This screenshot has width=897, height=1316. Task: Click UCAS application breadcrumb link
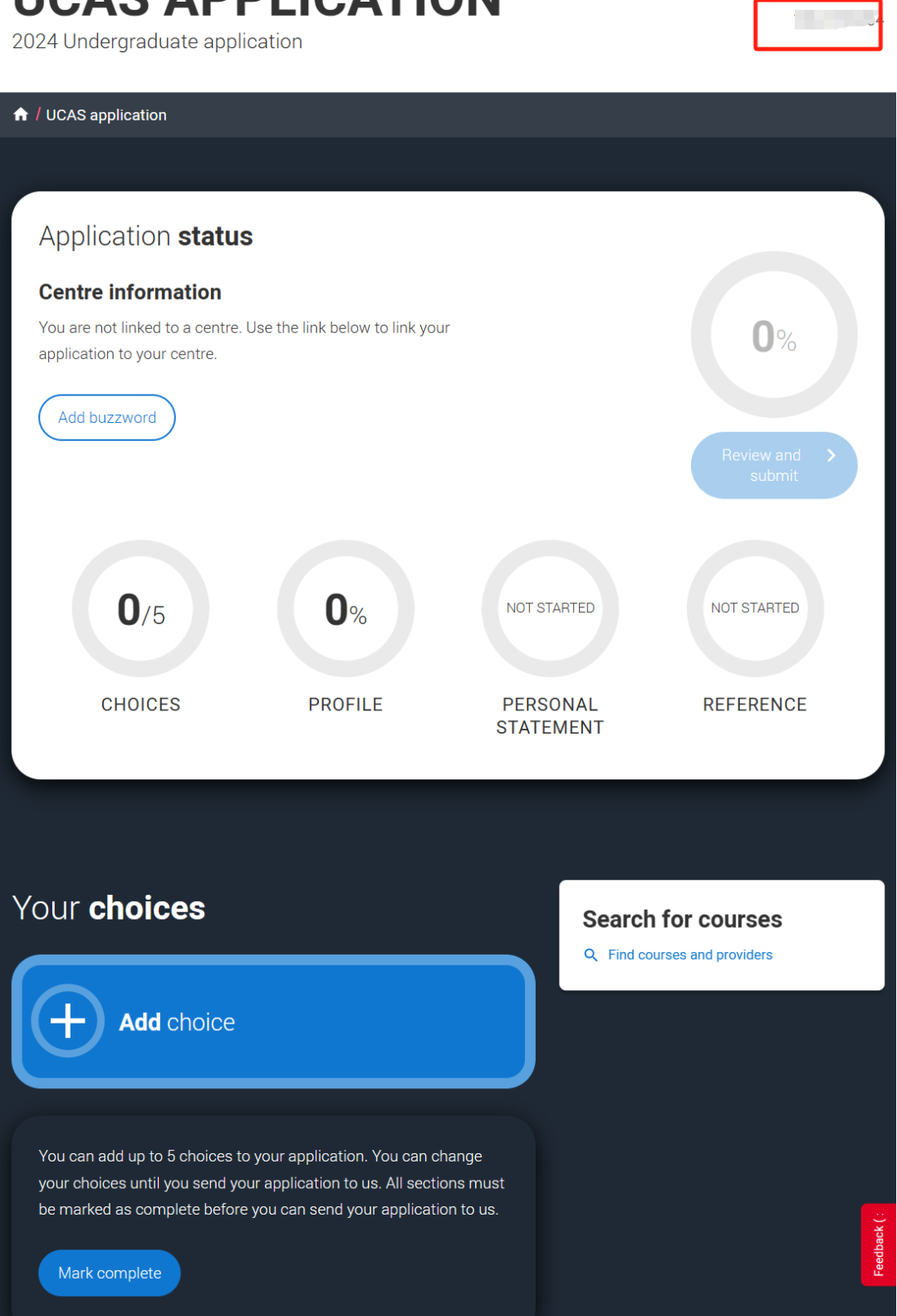pos(106,115)
